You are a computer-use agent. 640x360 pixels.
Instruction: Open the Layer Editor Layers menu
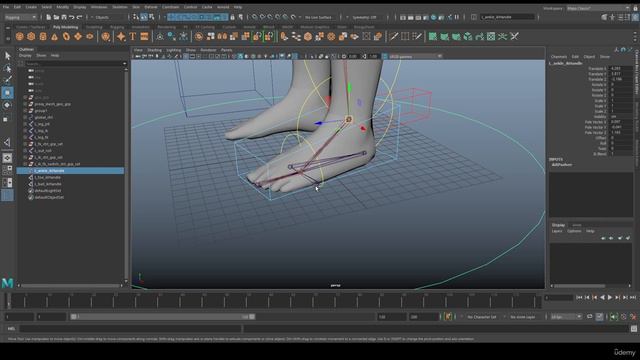[x=557, y=231]
